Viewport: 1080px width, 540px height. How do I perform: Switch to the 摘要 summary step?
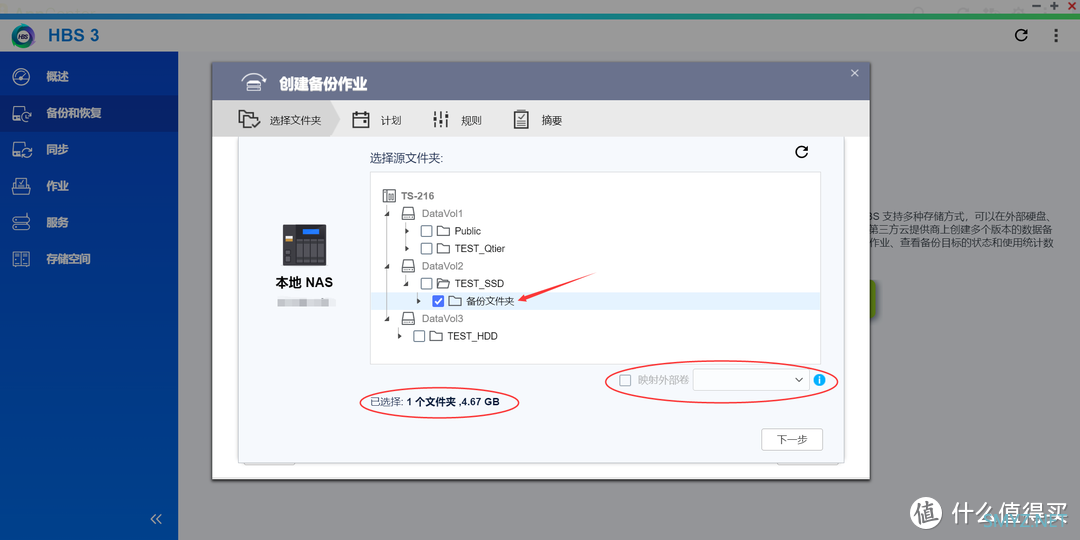pyautogui.click(x=538, y=120)
